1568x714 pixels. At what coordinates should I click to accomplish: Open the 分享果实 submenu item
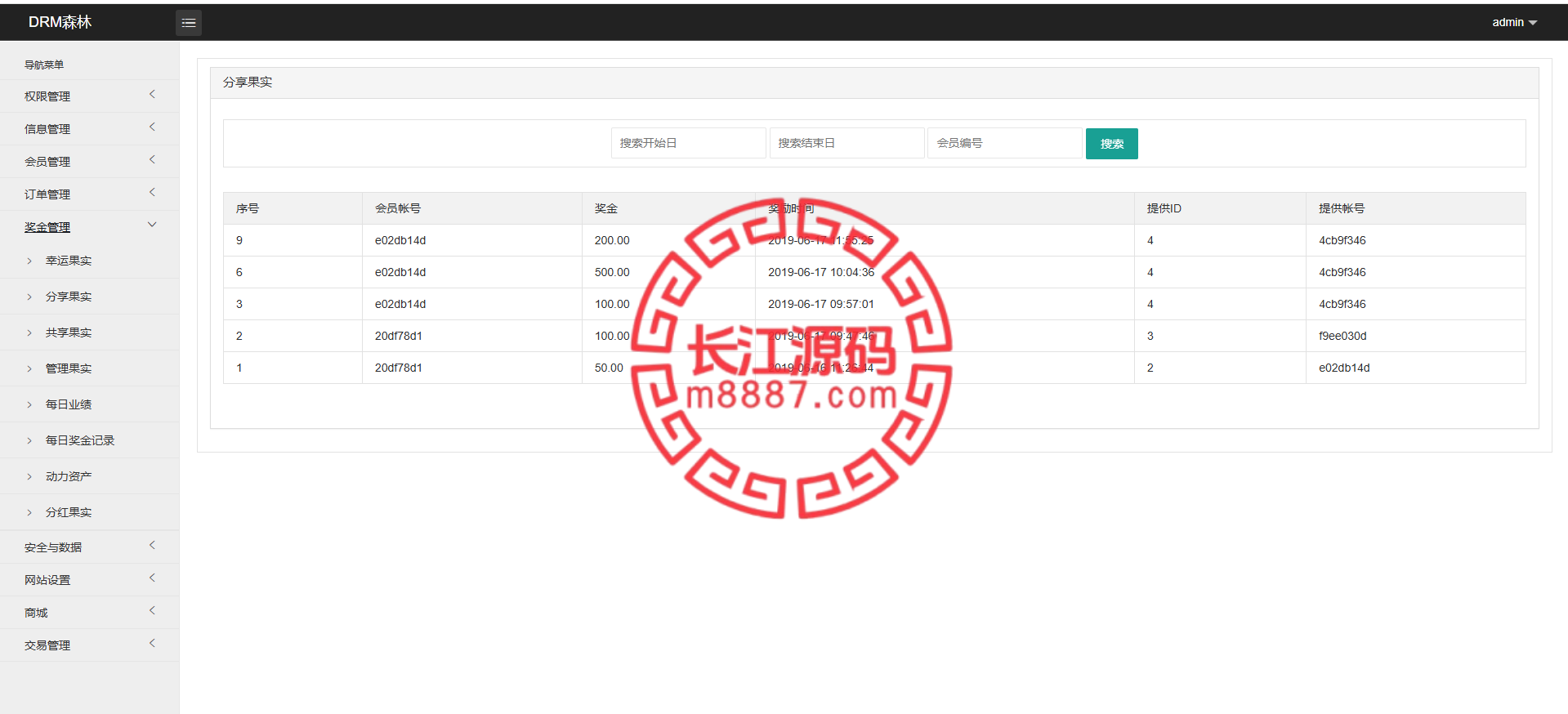(x=89, y=297)
